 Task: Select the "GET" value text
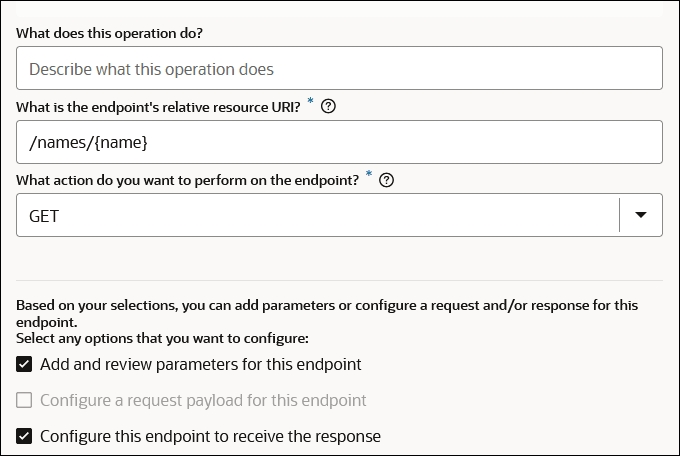click(x=46, y=216)
